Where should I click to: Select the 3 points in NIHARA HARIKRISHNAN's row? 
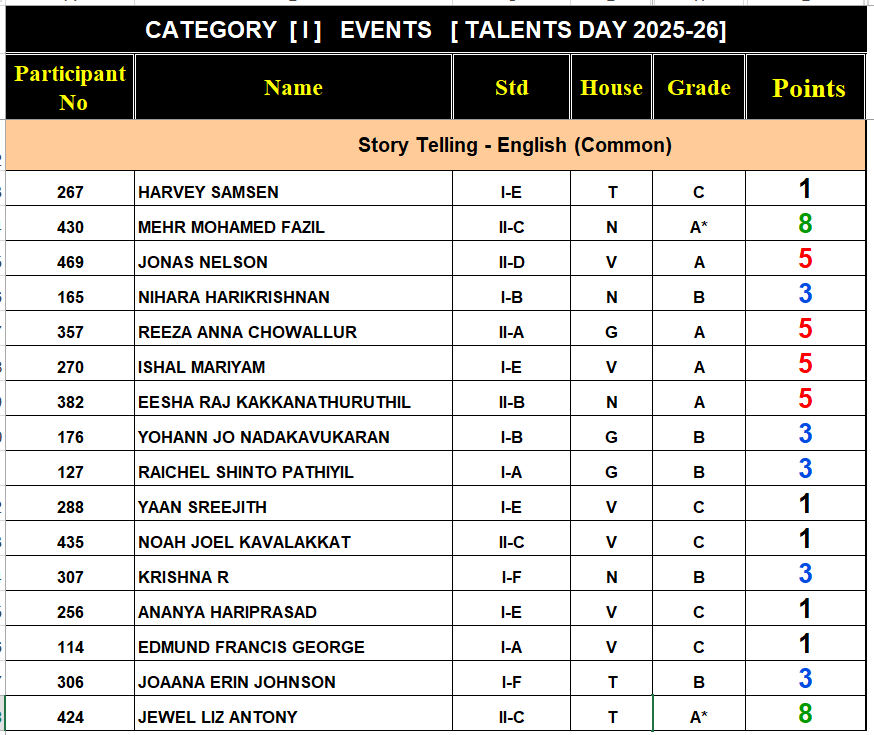tap(805, 294)
